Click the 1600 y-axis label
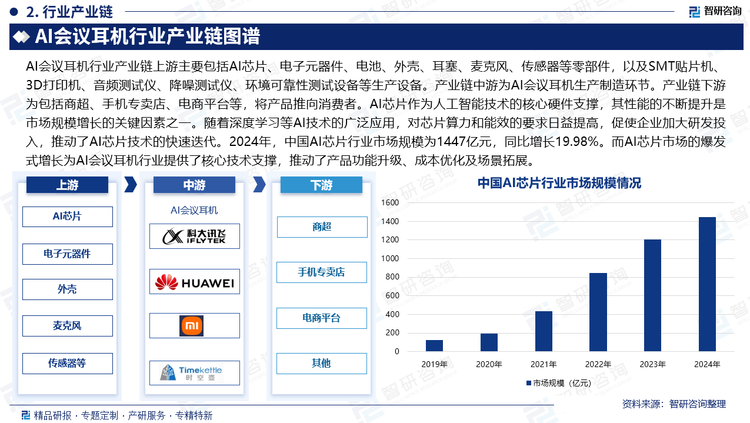750x423 pixels. point(390,203)
